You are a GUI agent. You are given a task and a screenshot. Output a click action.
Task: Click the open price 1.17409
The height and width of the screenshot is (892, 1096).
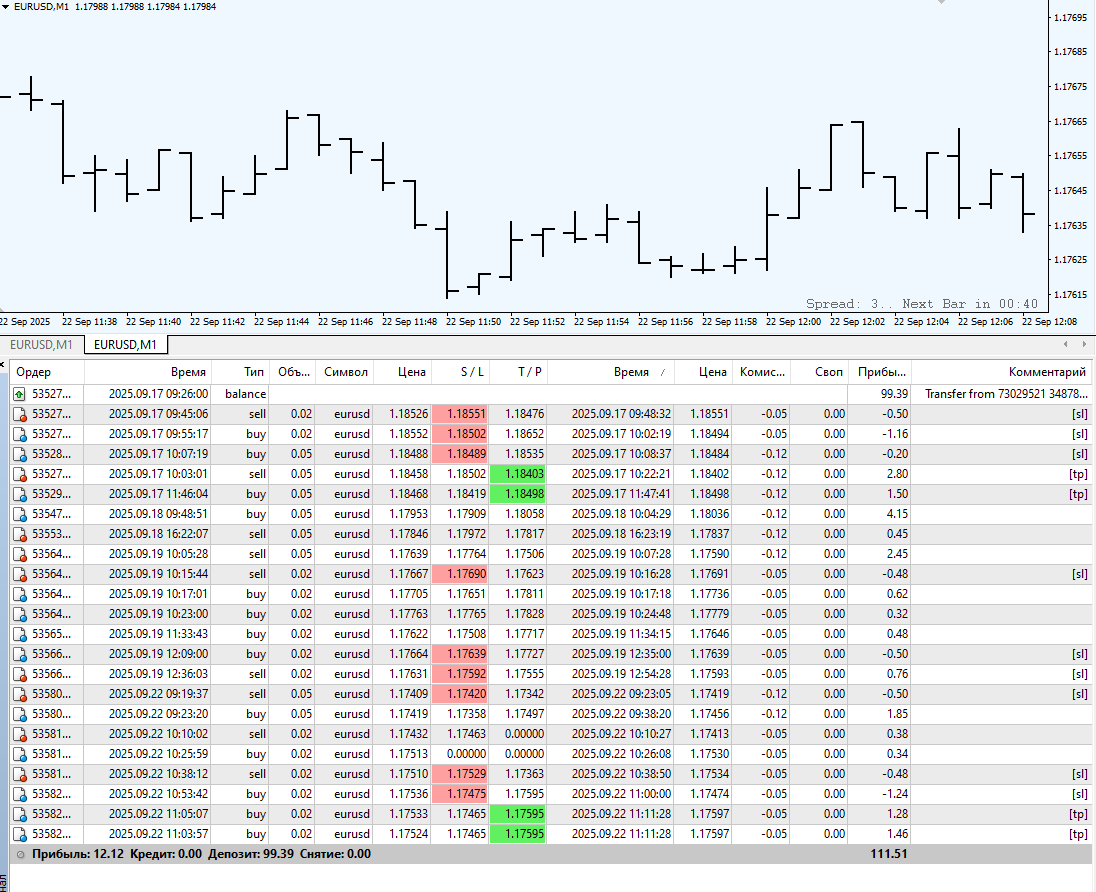[408, 694]
